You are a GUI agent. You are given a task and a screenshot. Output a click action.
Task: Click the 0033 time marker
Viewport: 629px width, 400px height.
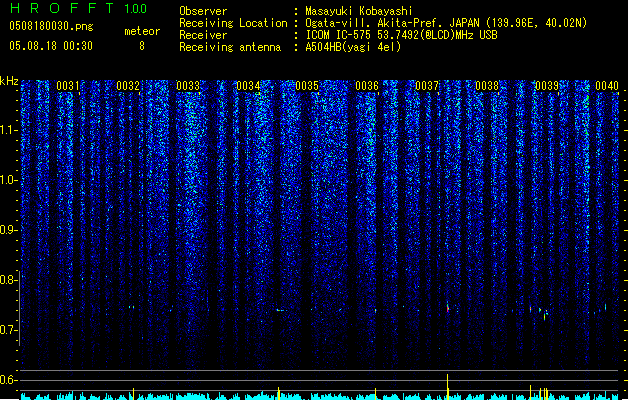pyautogui.click(x=188, y=86)
